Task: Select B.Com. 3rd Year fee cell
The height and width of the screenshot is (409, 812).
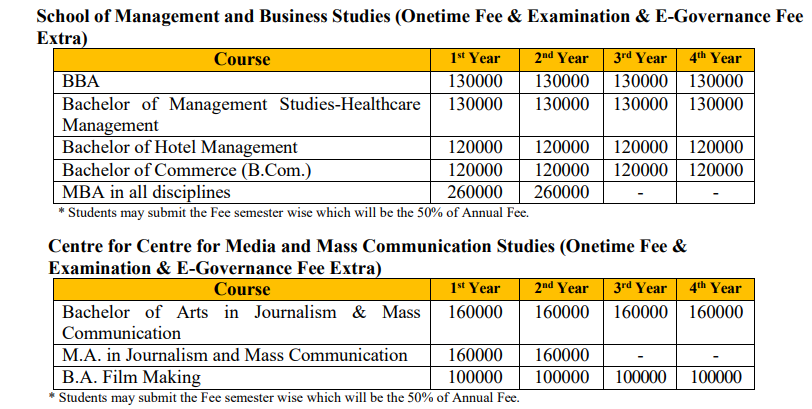Action: click(x=639, y=170)
